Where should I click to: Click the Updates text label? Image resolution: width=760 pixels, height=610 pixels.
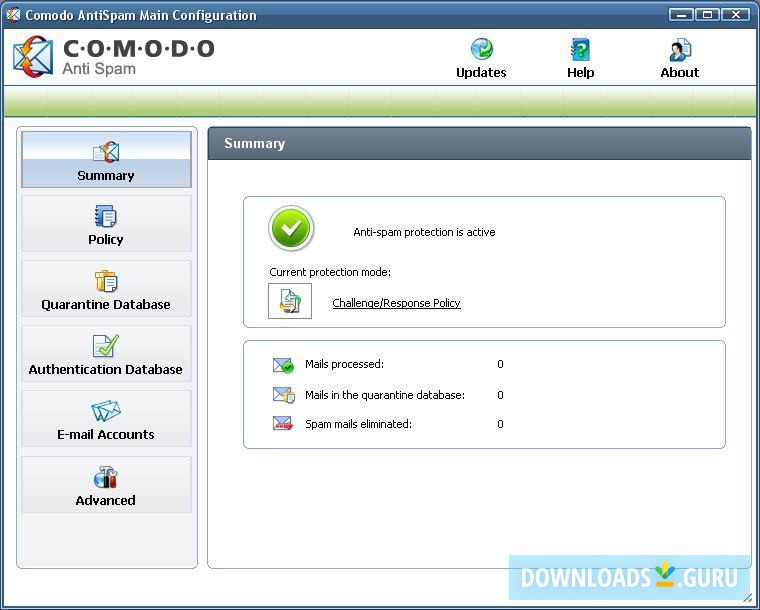(x=481, y=72)
